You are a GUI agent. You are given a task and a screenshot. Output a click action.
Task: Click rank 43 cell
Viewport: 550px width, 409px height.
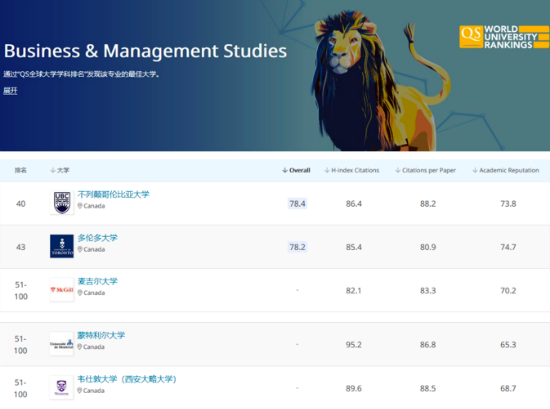[x=21, y=247]
